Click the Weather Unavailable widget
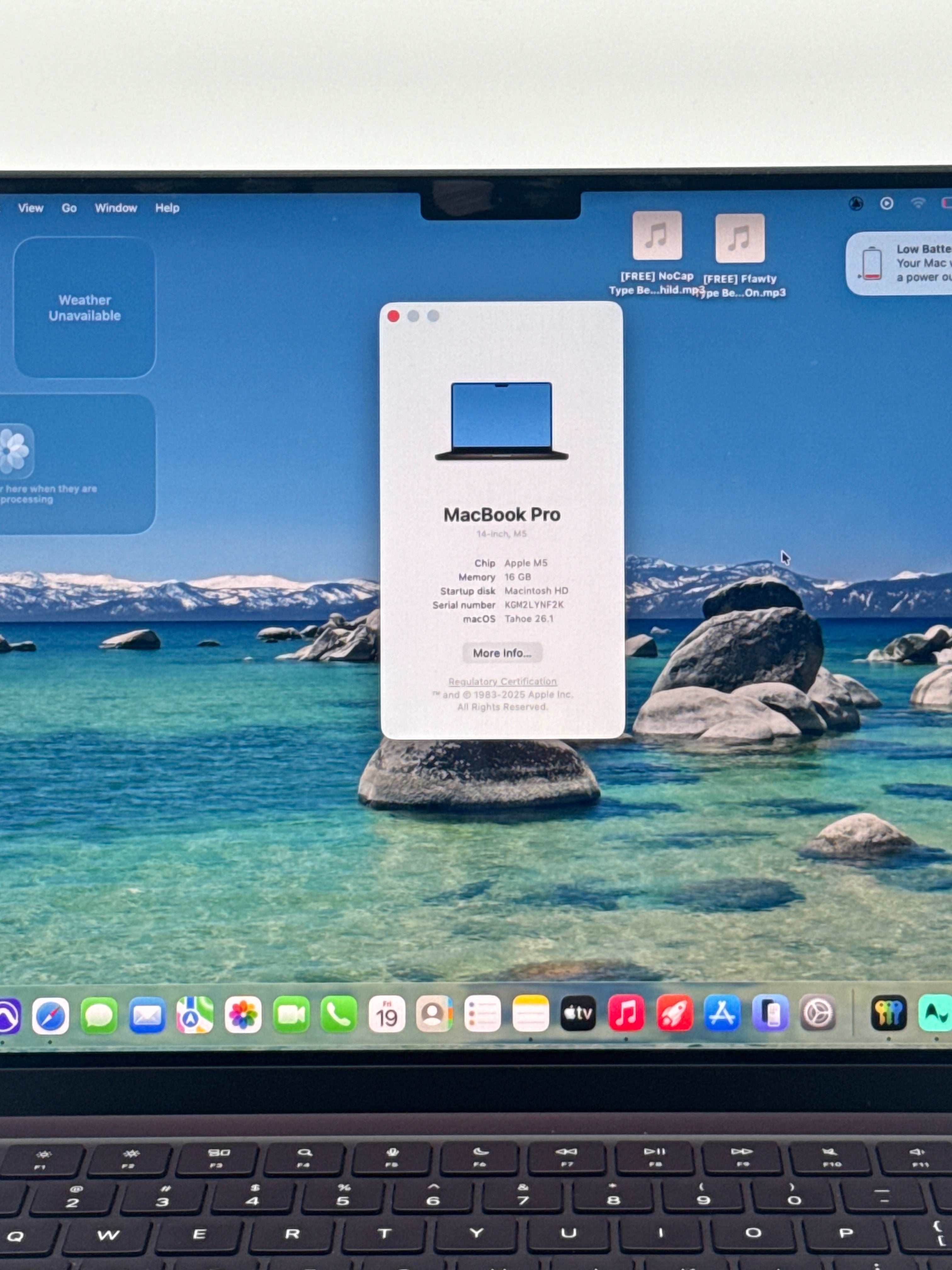 [84, 307]
